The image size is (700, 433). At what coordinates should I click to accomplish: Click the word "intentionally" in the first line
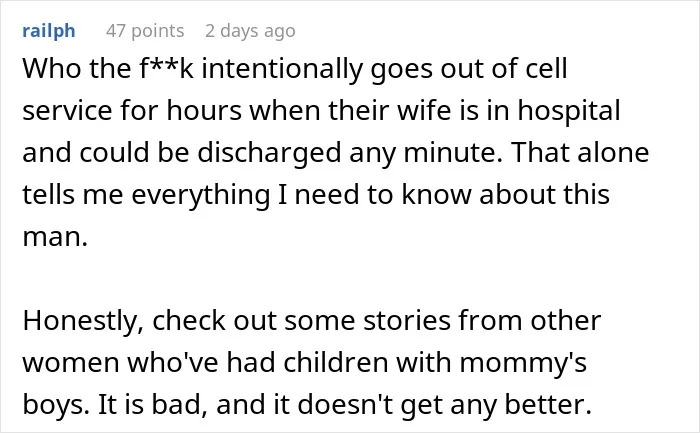pyautogui.click(x=282, y=70)
